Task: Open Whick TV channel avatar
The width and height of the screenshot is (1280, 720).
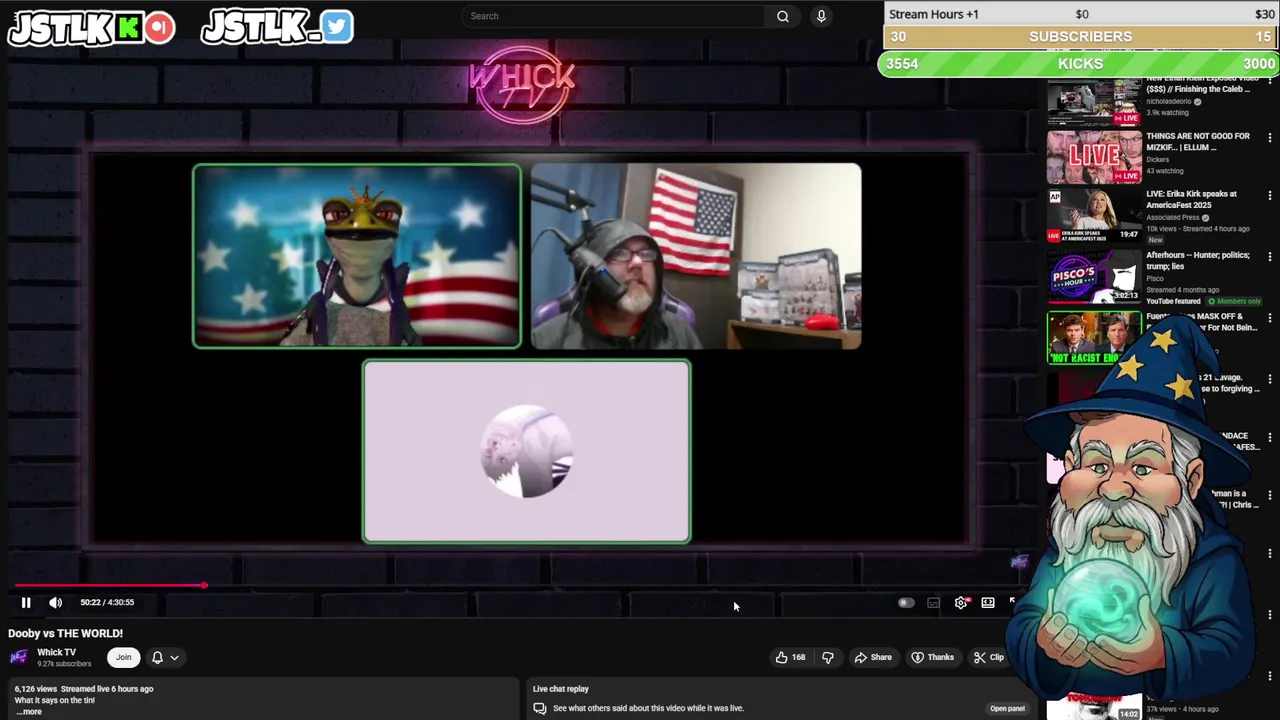Action: coord(18,657)
